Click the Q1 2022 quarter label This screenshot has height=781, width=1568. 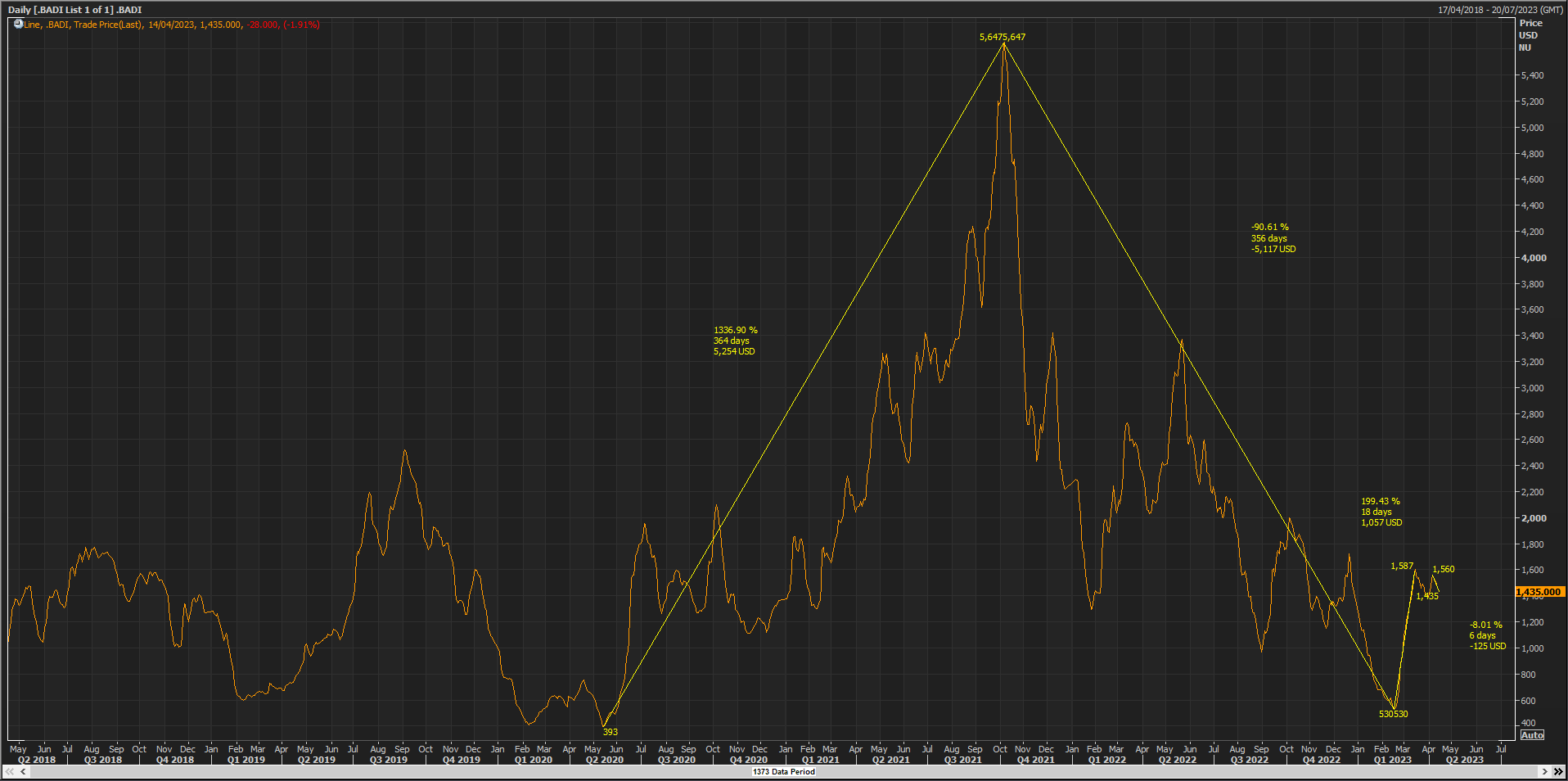pyautogui.click(x=1106, y=760)
